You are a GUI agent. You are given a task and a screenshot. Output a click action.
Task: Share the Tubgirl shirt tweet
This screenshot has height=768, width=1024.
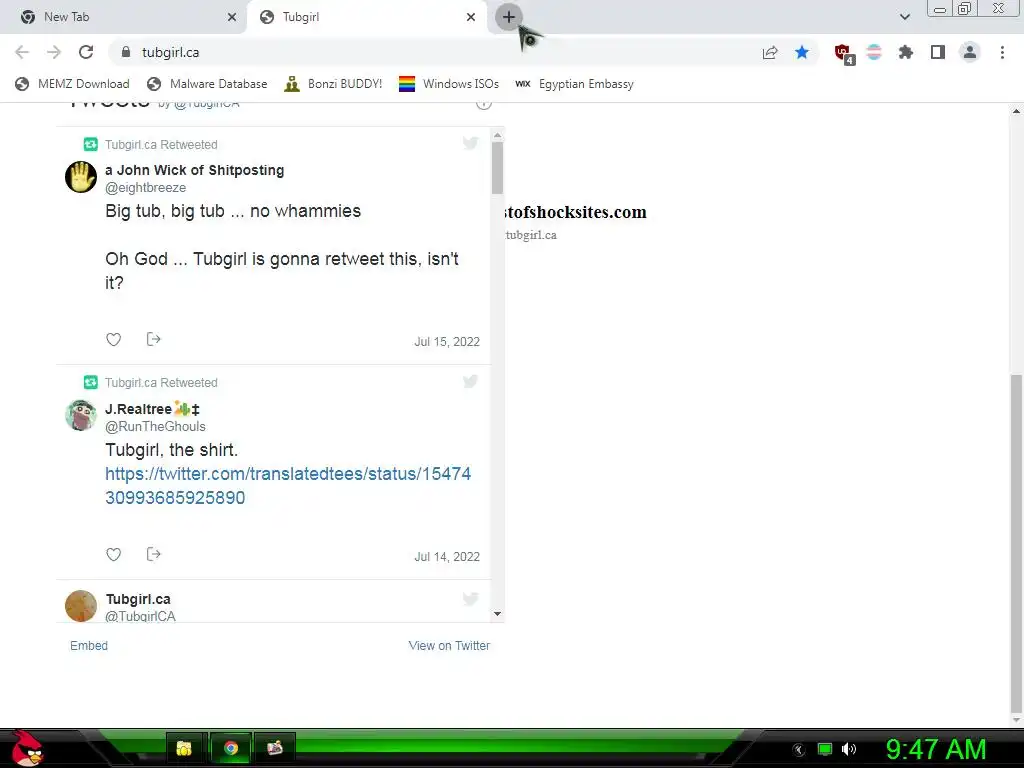click(153, 554)
